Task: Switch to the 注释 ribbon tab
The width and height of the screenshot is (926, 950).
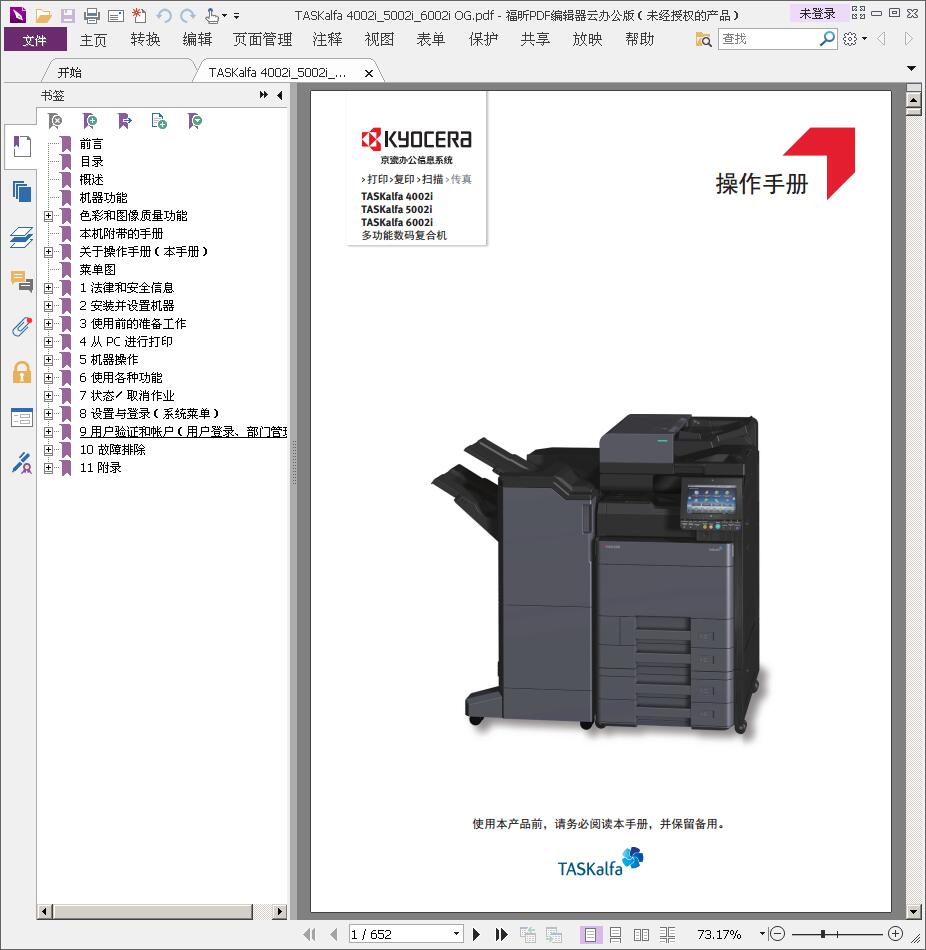Action: 327,40
